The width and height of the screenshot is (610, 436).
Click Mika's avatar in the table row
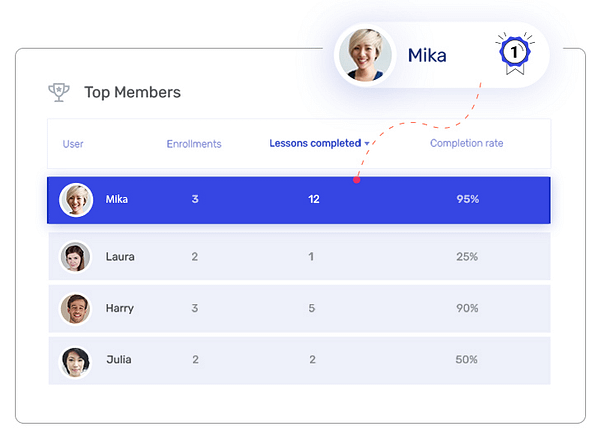(76, 200)
